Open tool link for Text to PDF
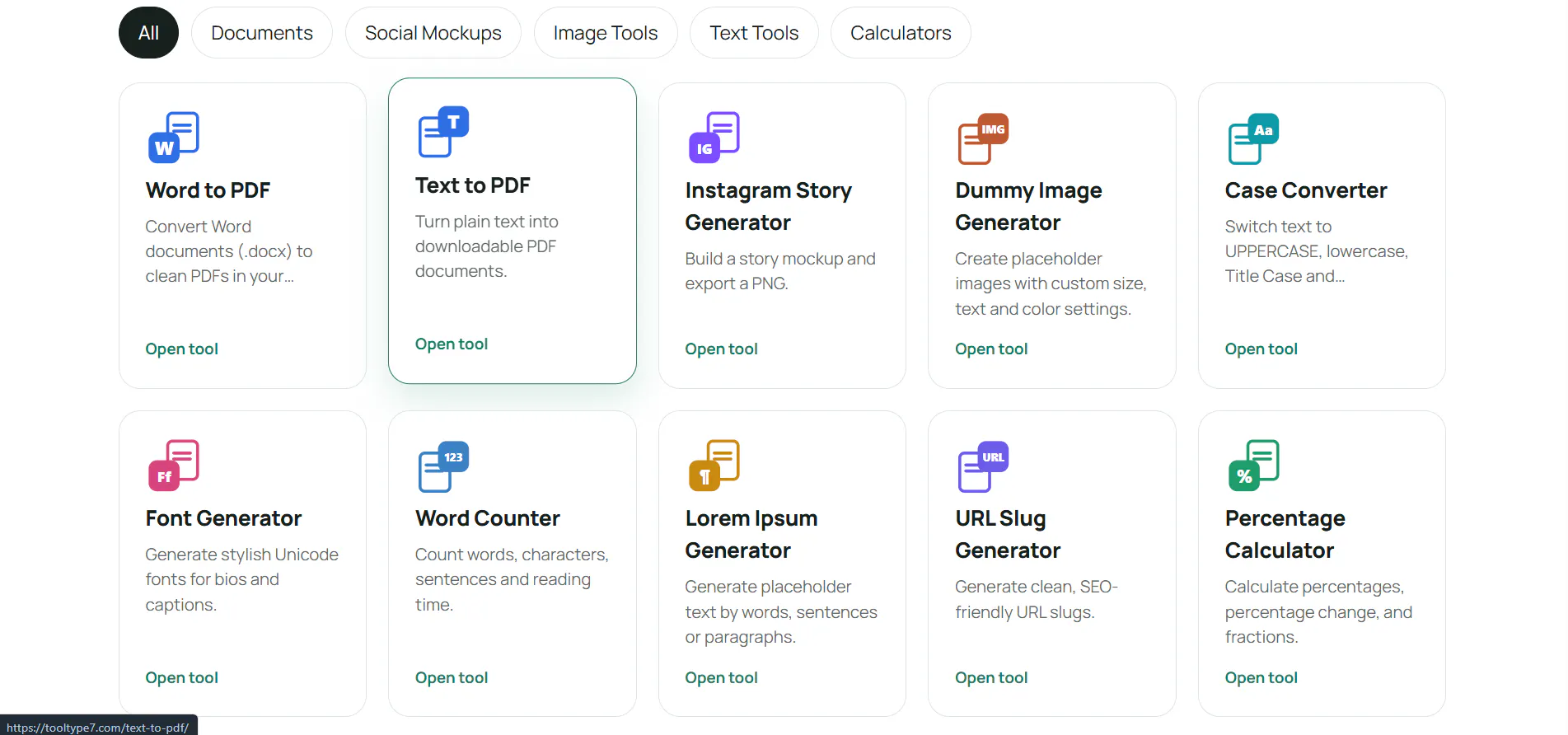 (452, 344)
